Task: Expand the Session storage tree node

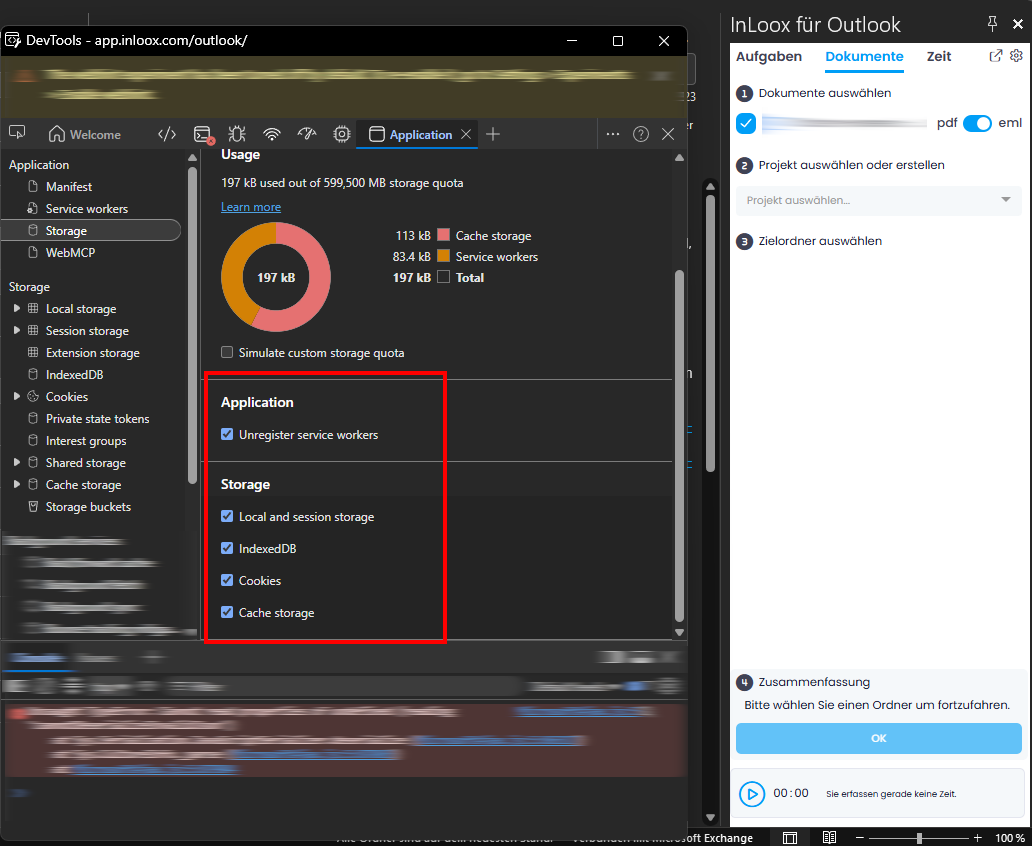Action: coord(16,330)
